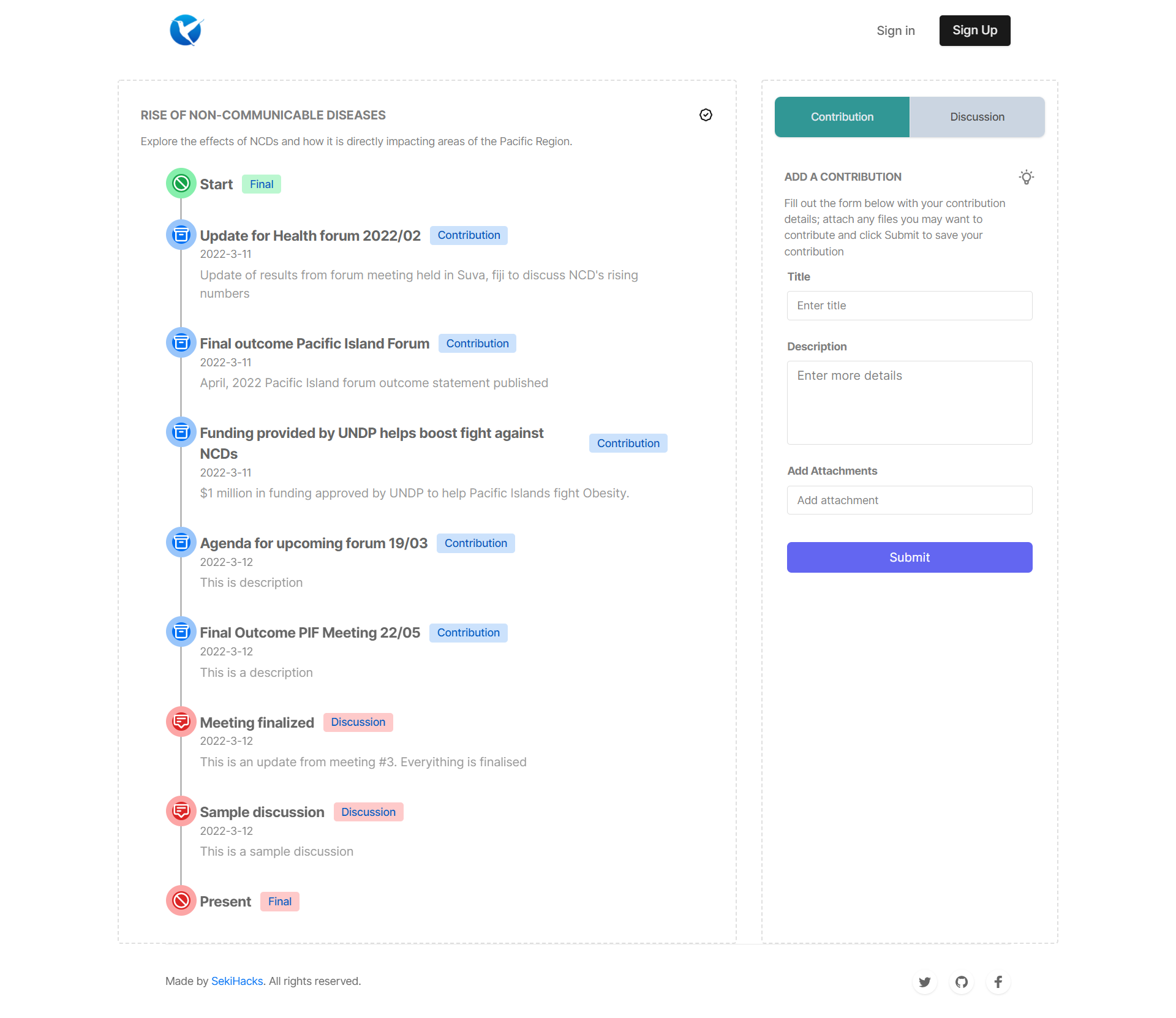Click the Description details text area
Screen dimensions: 1176x1018
pyautogui.click(x=910, y=402)
